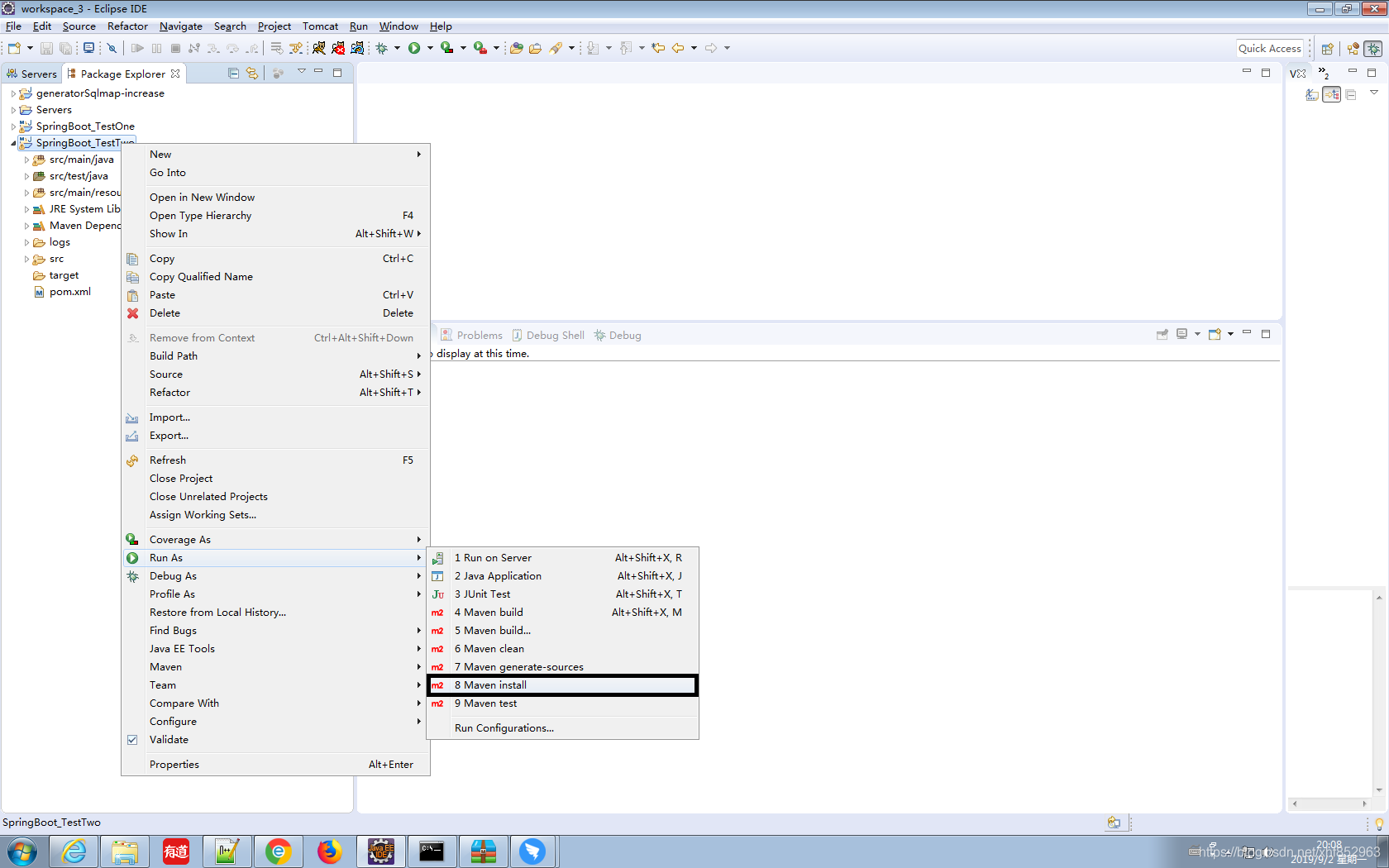1389x868 pixels.
Task: Click the Suspend debug toolbar icon
Action: 157,48
